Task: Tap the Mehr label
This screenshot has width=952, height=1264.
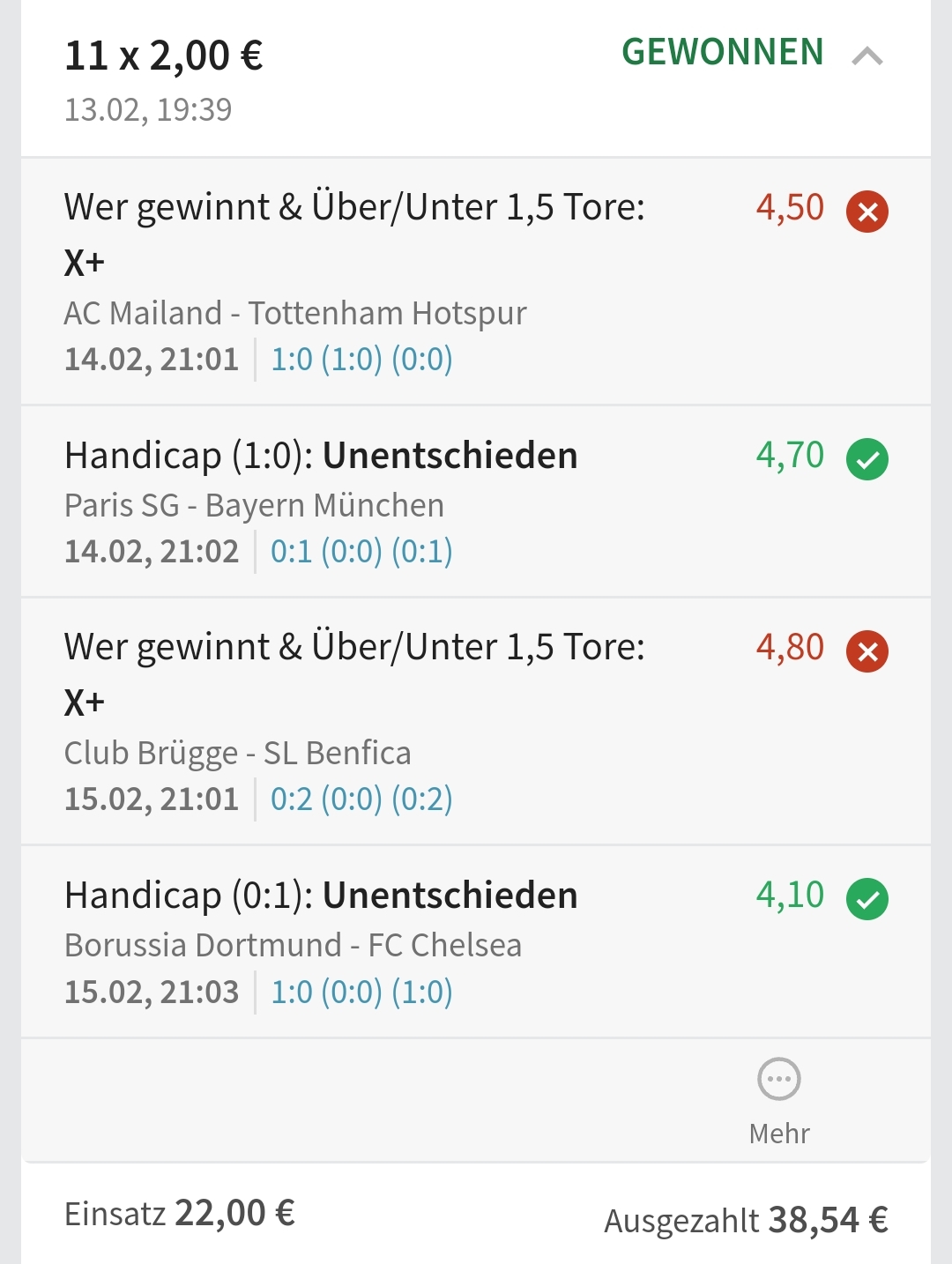Action: pos(779,1134)
